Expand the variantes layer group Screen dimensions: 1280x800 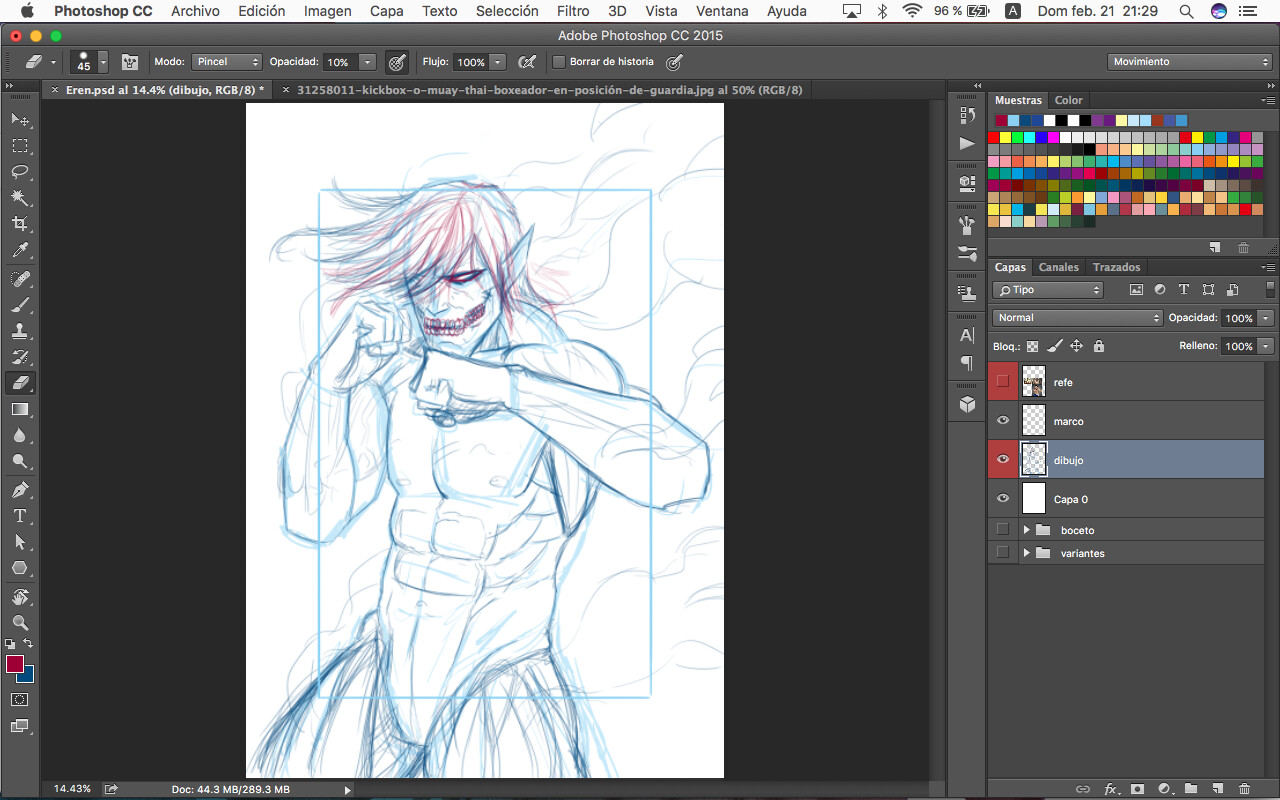[x=1026, y=553]
